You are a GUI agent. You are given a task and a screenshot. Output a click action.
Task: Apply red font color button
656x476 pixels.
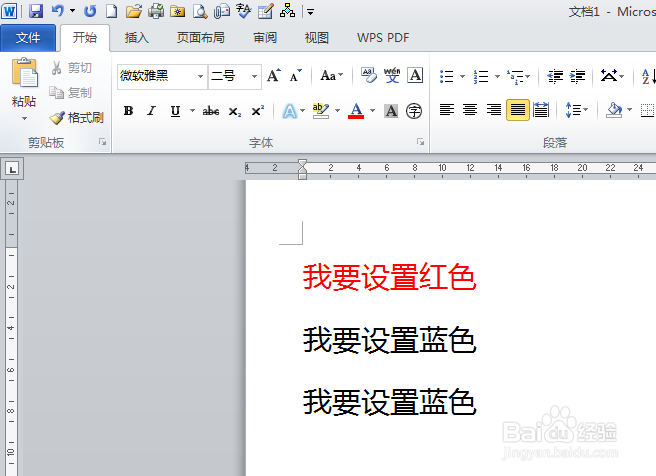(356, 111)
